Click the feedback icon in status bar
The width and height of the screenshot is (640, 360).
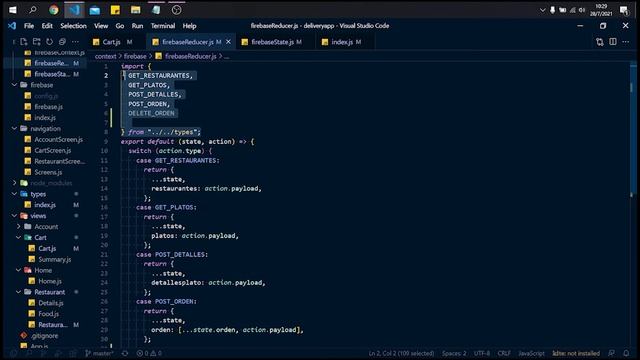tap(611, 353)
